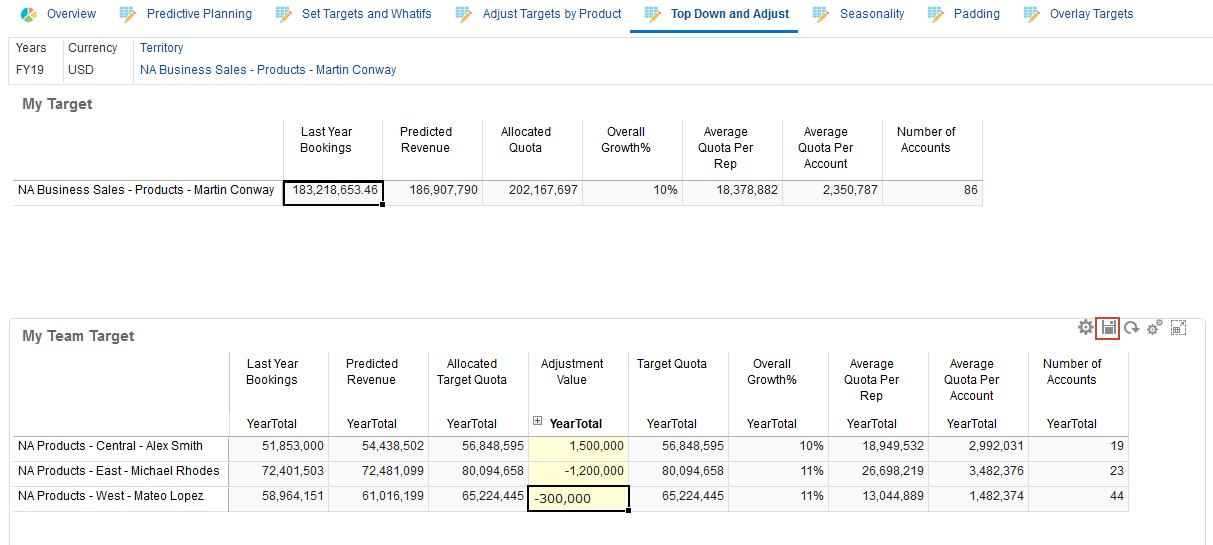Expand the YearTotal Adjustment Value column
Screen dimensions: 1213x545
(538, 423)
